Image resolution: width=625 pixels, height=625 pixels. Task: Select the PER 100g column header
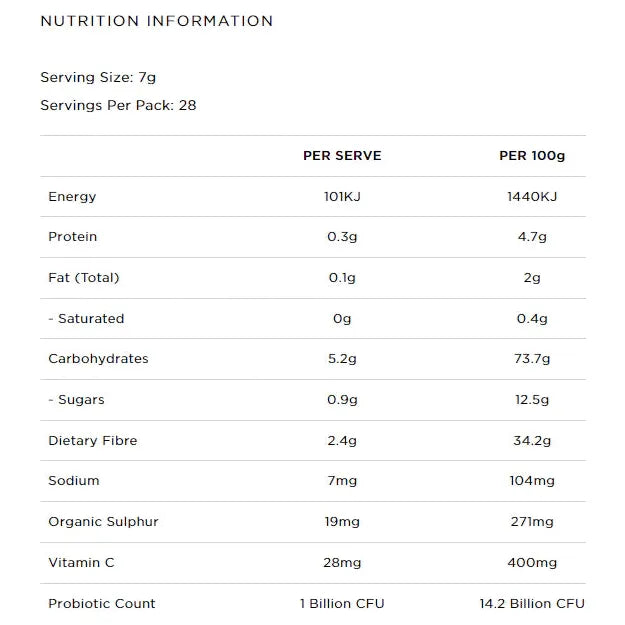point(532,156)
